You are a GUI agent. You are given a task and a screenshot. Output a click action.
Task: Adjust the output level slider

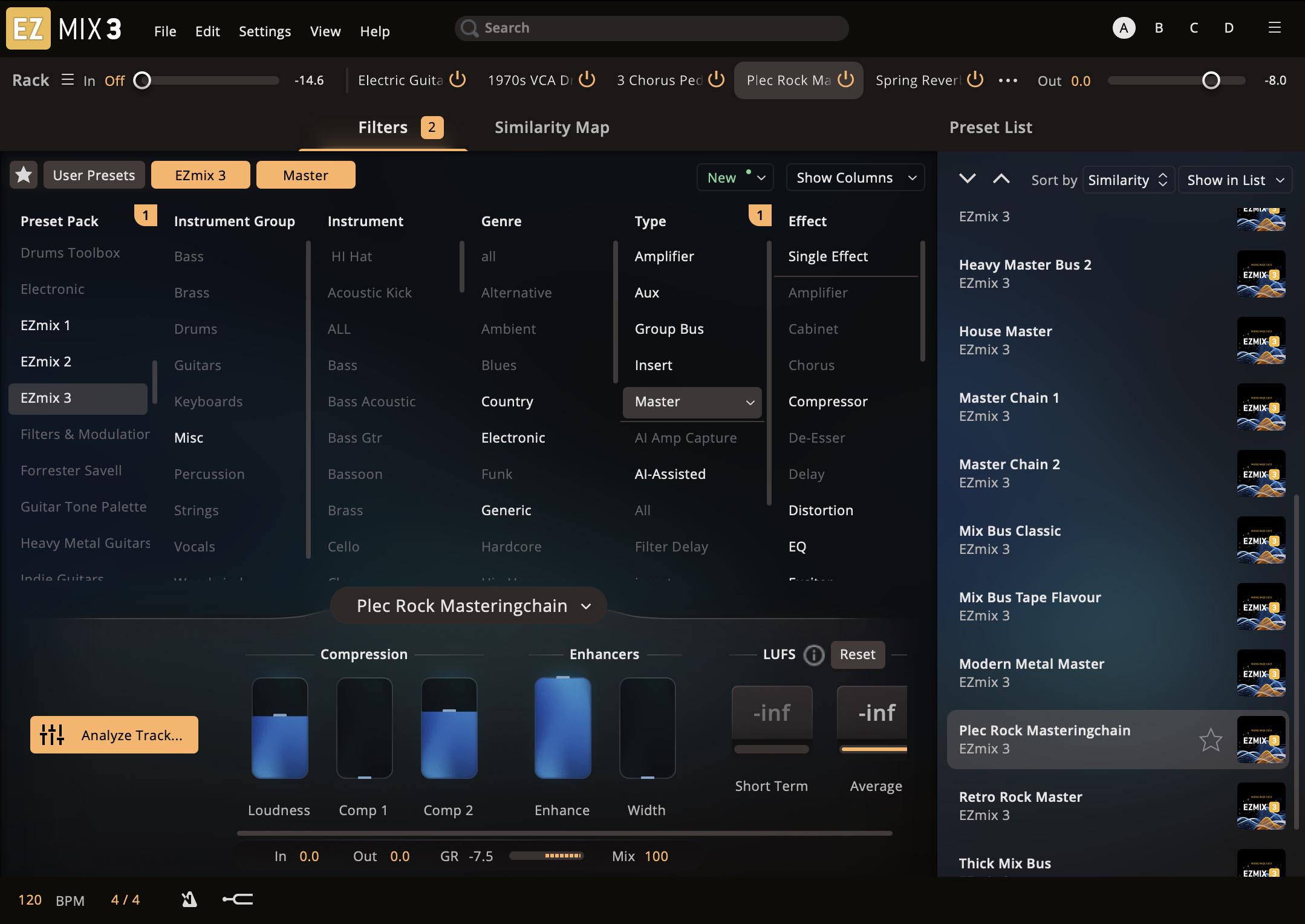1176,80
